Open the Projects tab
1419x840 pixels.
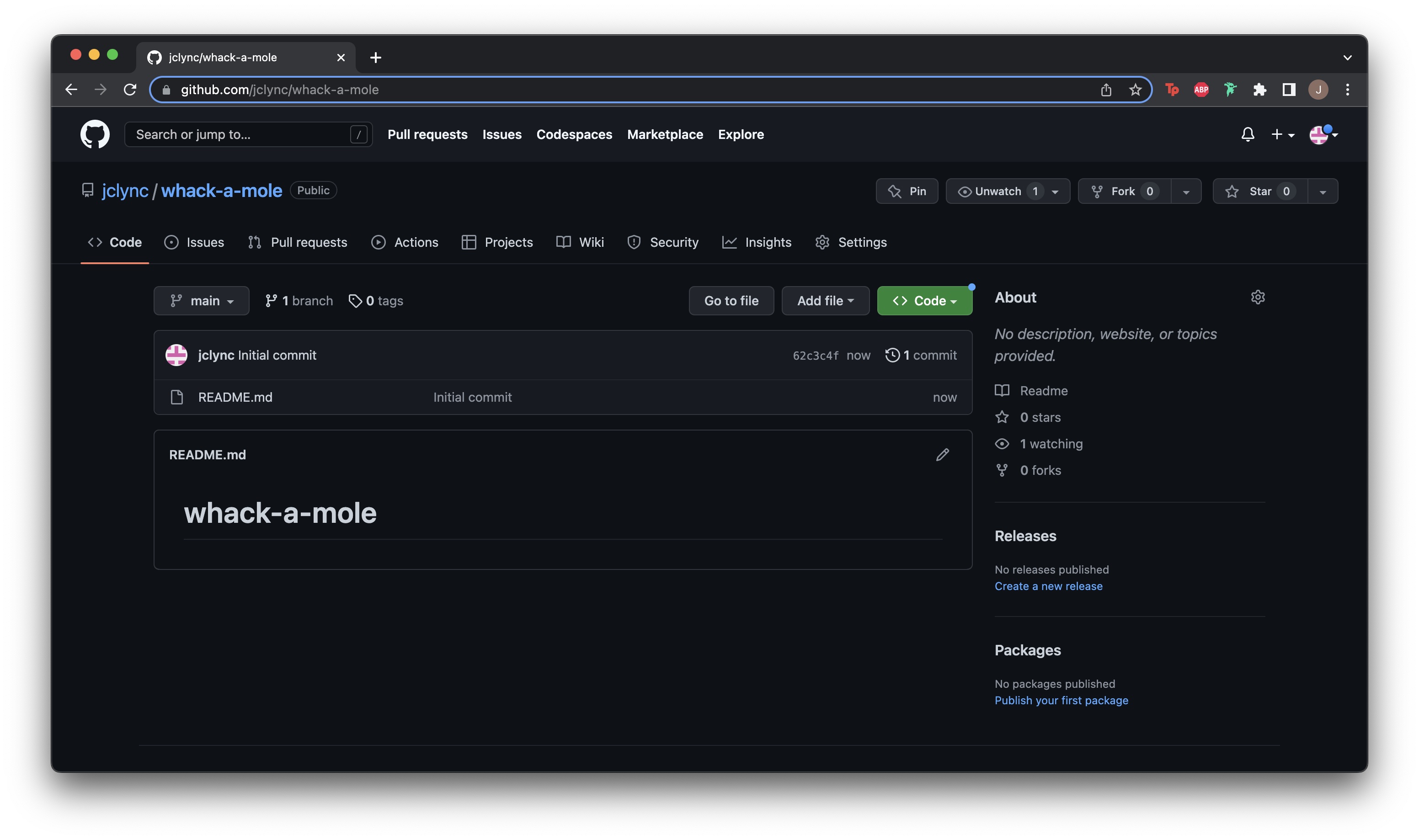pos(497,242)
